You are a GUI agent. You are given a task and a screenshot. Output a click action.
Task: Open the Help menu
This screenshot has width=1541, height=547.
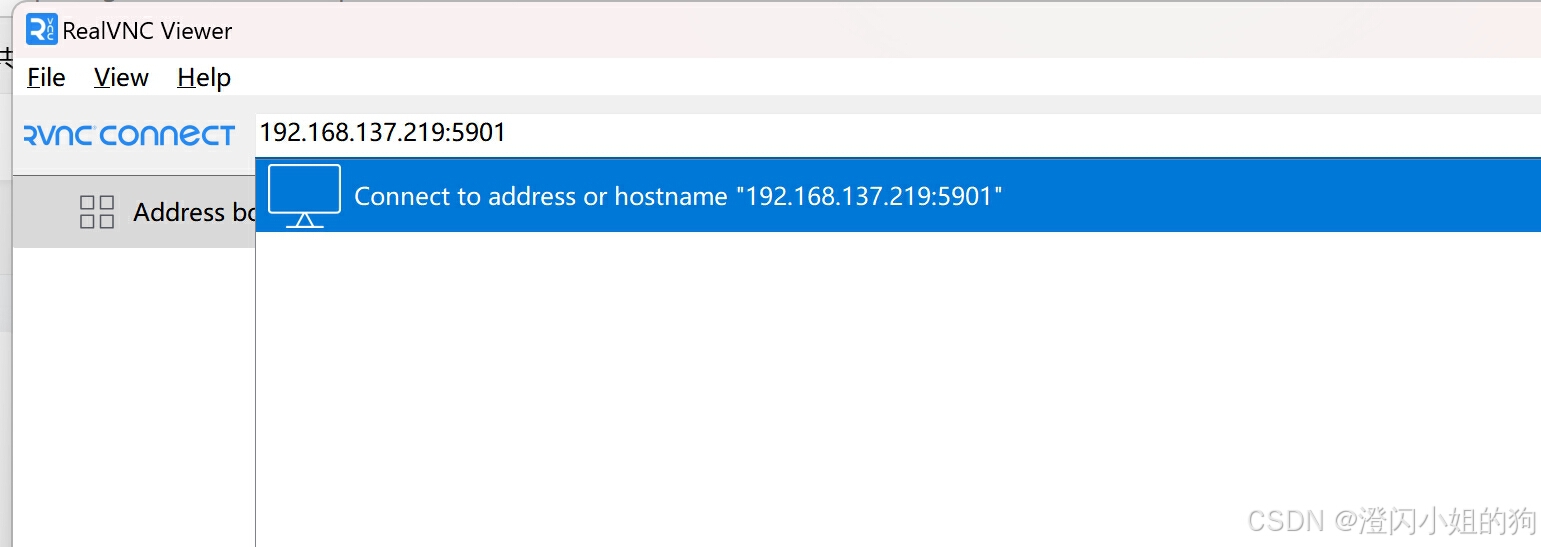coord(204,77)
